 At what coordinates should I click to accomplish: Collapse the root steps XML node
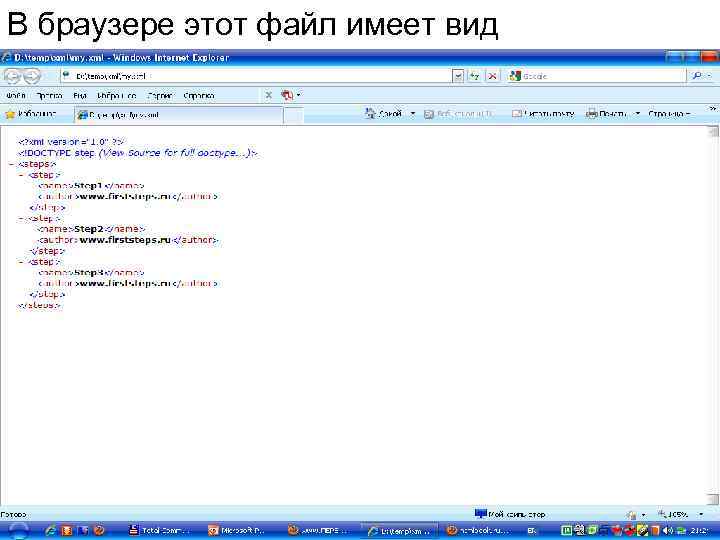(12, 164)
